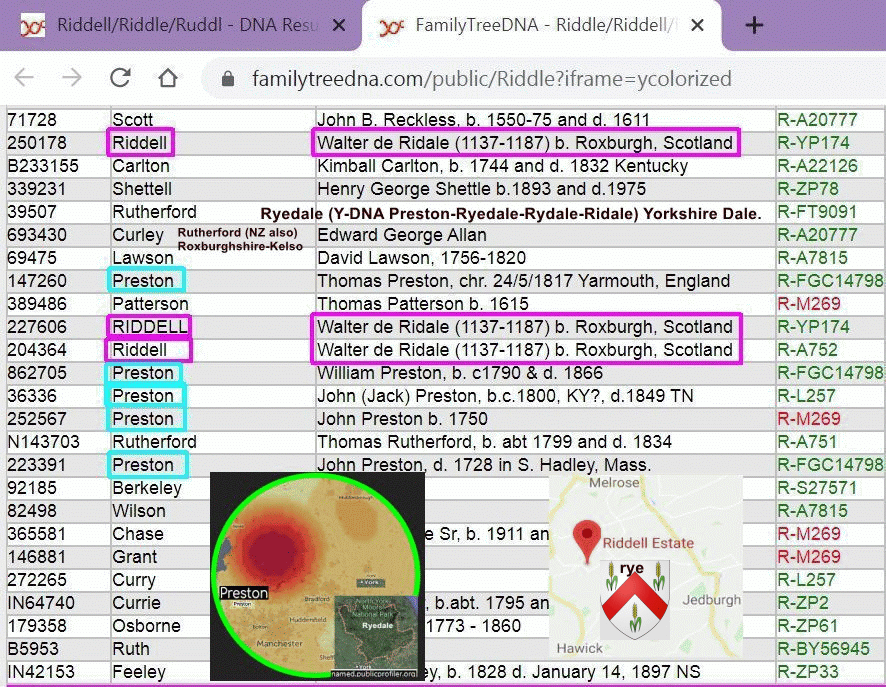Click haplogroup R-ZP33 in Feeley row
The image size is (886, 687).
(x=807, y=672)
